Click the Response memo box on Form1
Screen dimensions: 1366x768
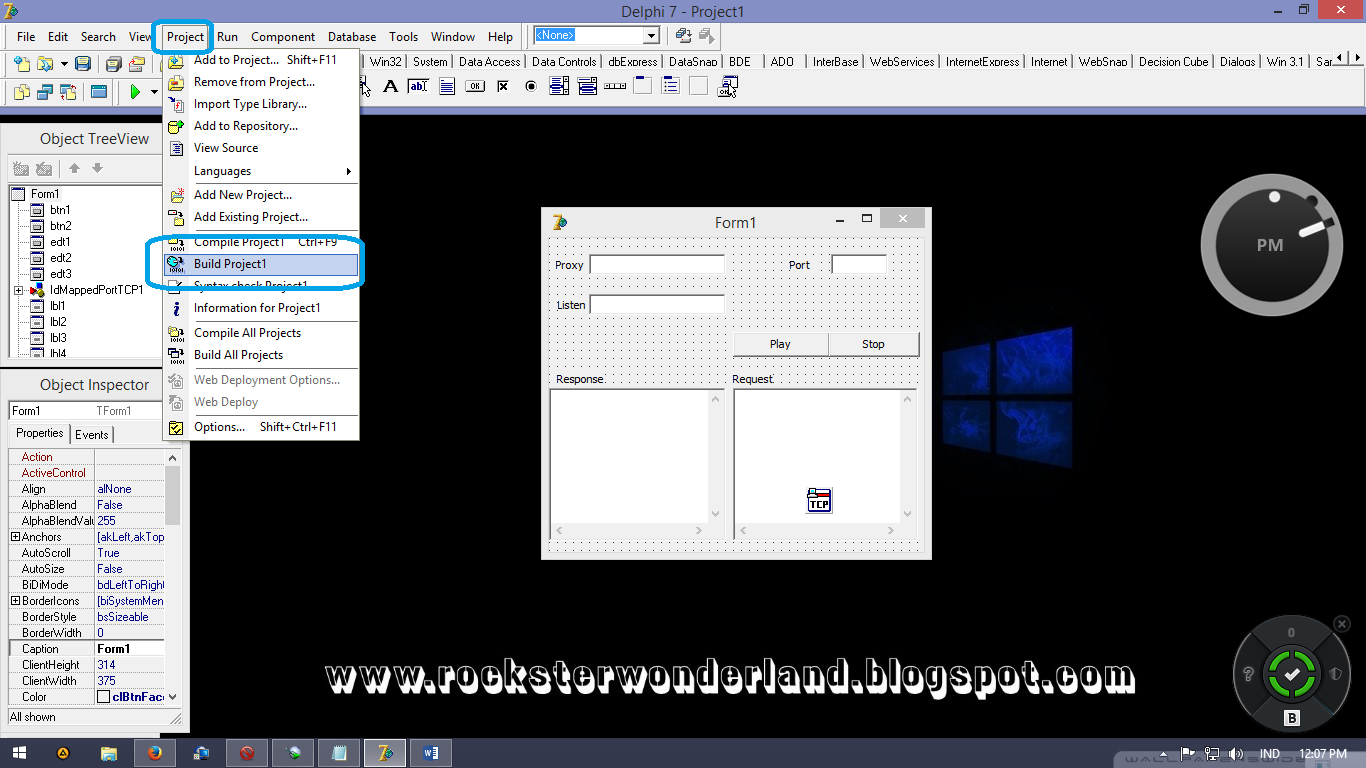636,463
